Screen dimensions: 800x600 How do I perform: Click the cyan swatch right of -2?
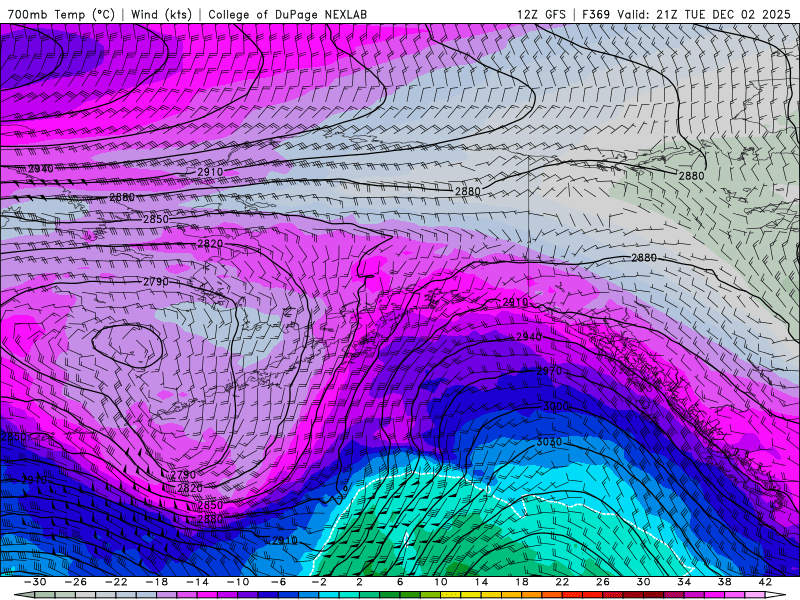click(329, 595)
